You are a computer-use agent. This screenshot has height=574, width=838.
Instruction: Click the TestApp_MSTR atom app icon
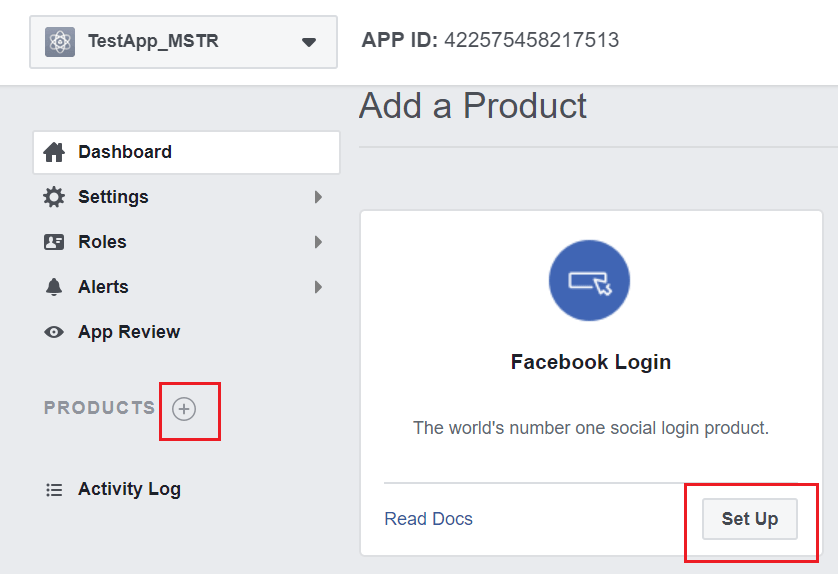[x=60, y=42]
